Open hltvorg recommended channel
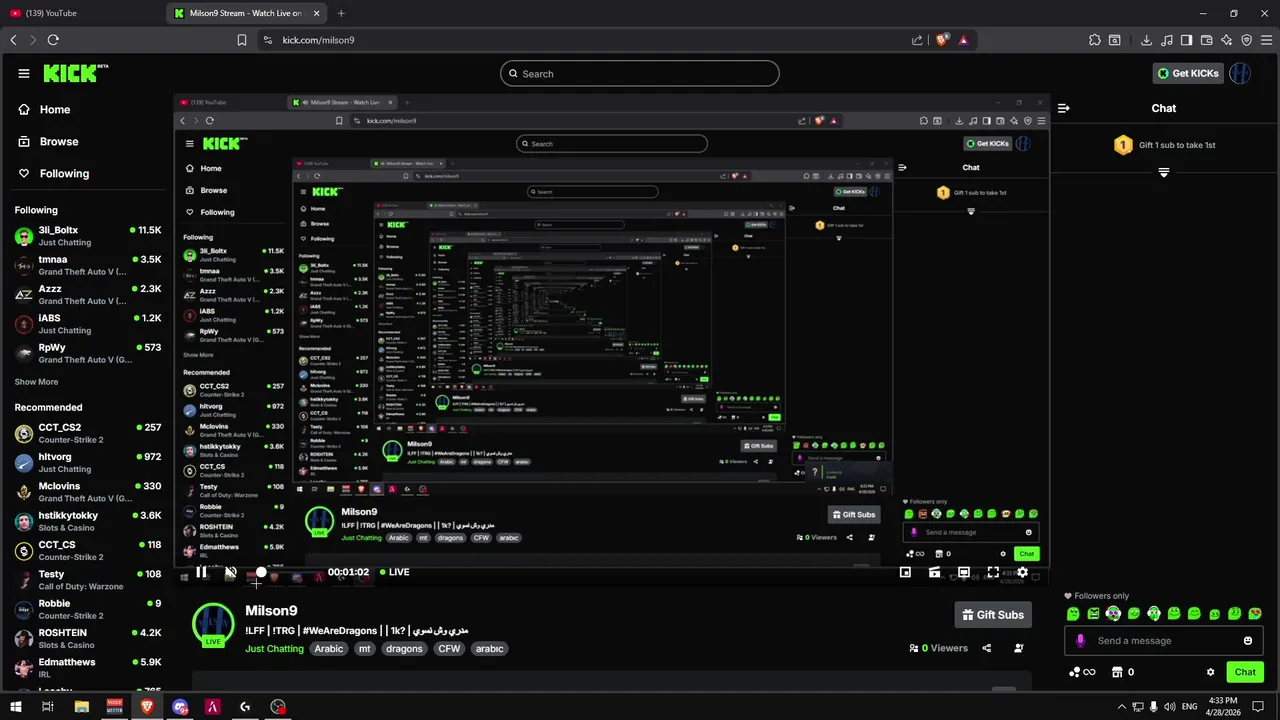The image size is (1280, 720). 88,462
